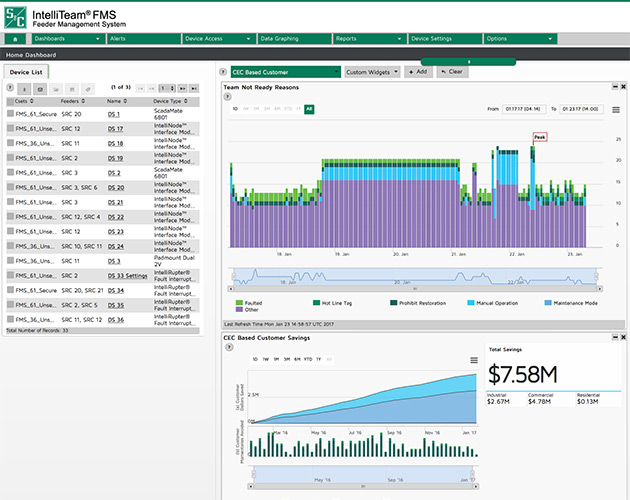Expand the Custom Widgets dropdown
The image size is (630, 500).
(x=372, y=72)
